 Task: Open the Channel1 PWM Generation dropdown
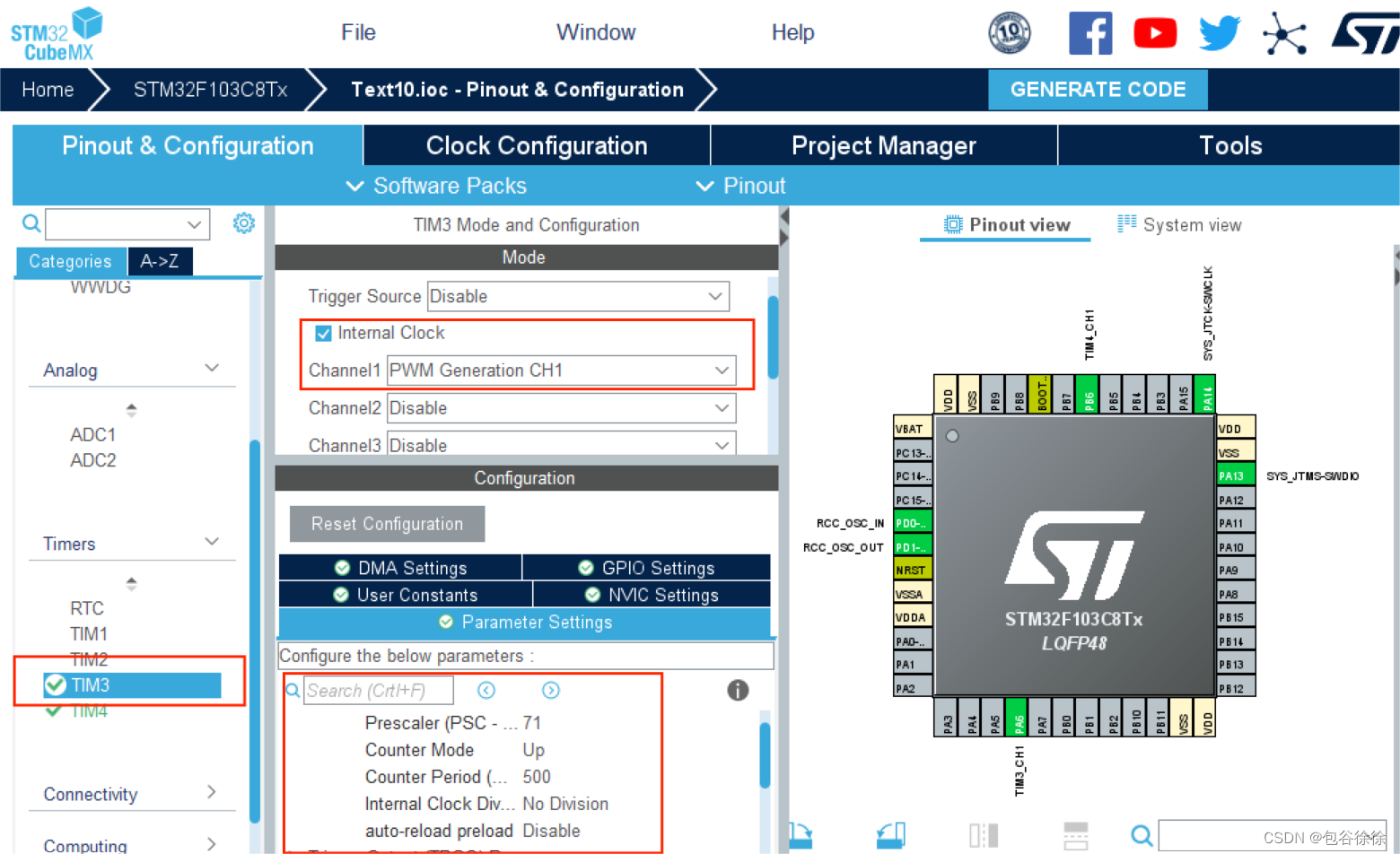tap(561, 370)
